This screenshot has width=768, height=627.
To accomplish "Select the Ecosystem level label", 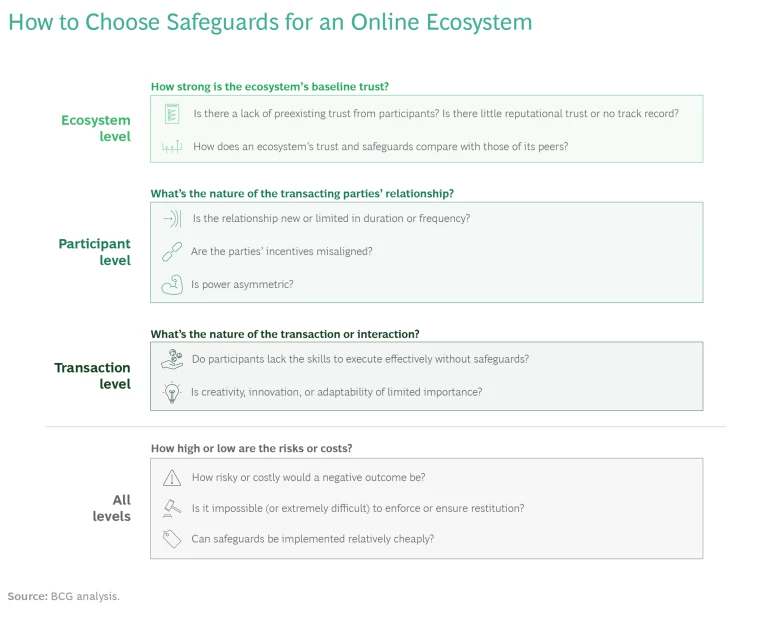I will pyautogui.click(x=96, y=128).
